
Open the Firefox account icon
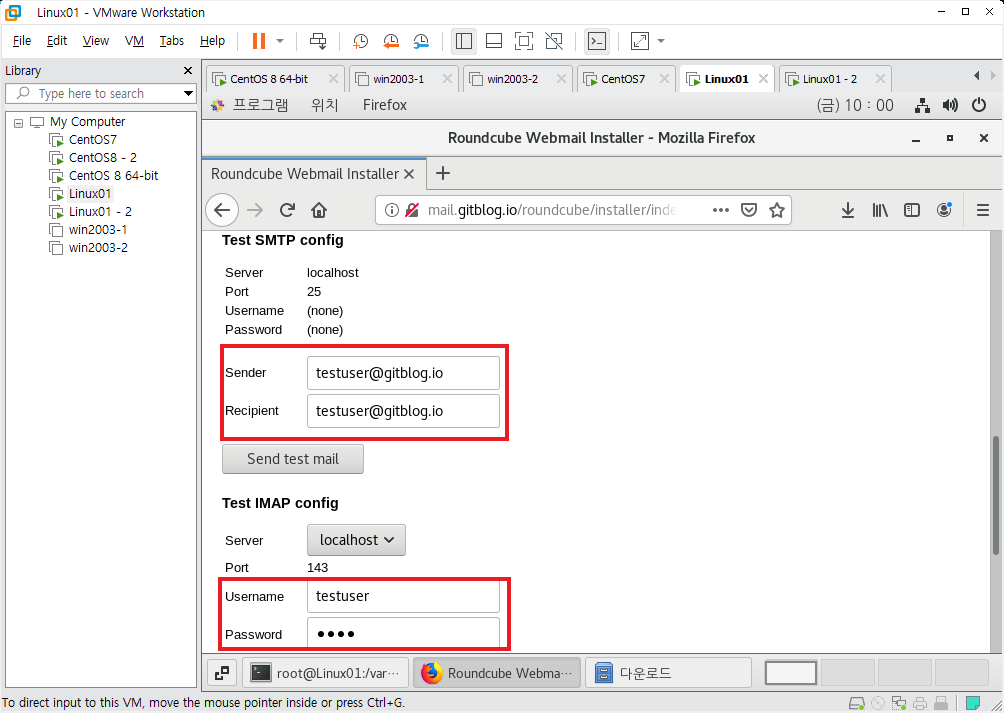click(944, 210)
